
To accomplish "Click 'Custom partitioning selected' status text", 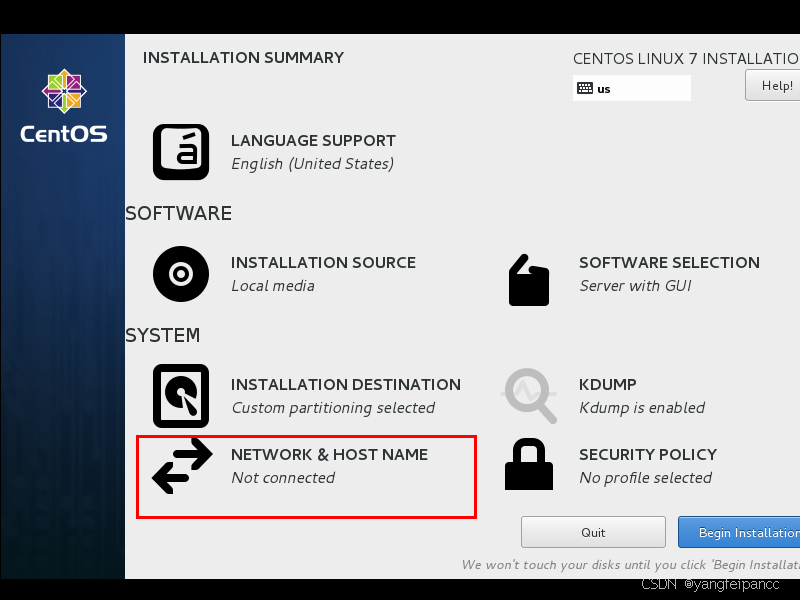I will 333,408.
